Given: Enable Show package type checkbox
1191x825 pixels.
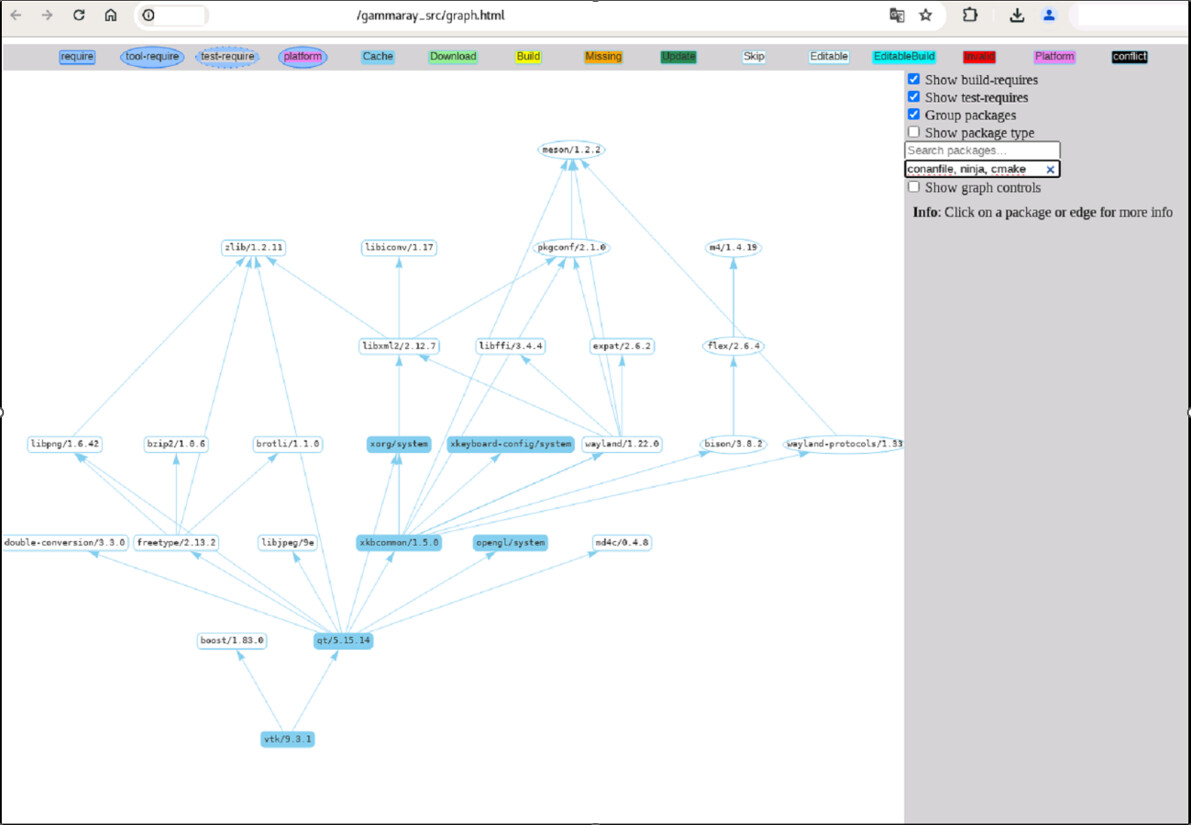Looking at the screenshot, I should (x=914, y=131).
